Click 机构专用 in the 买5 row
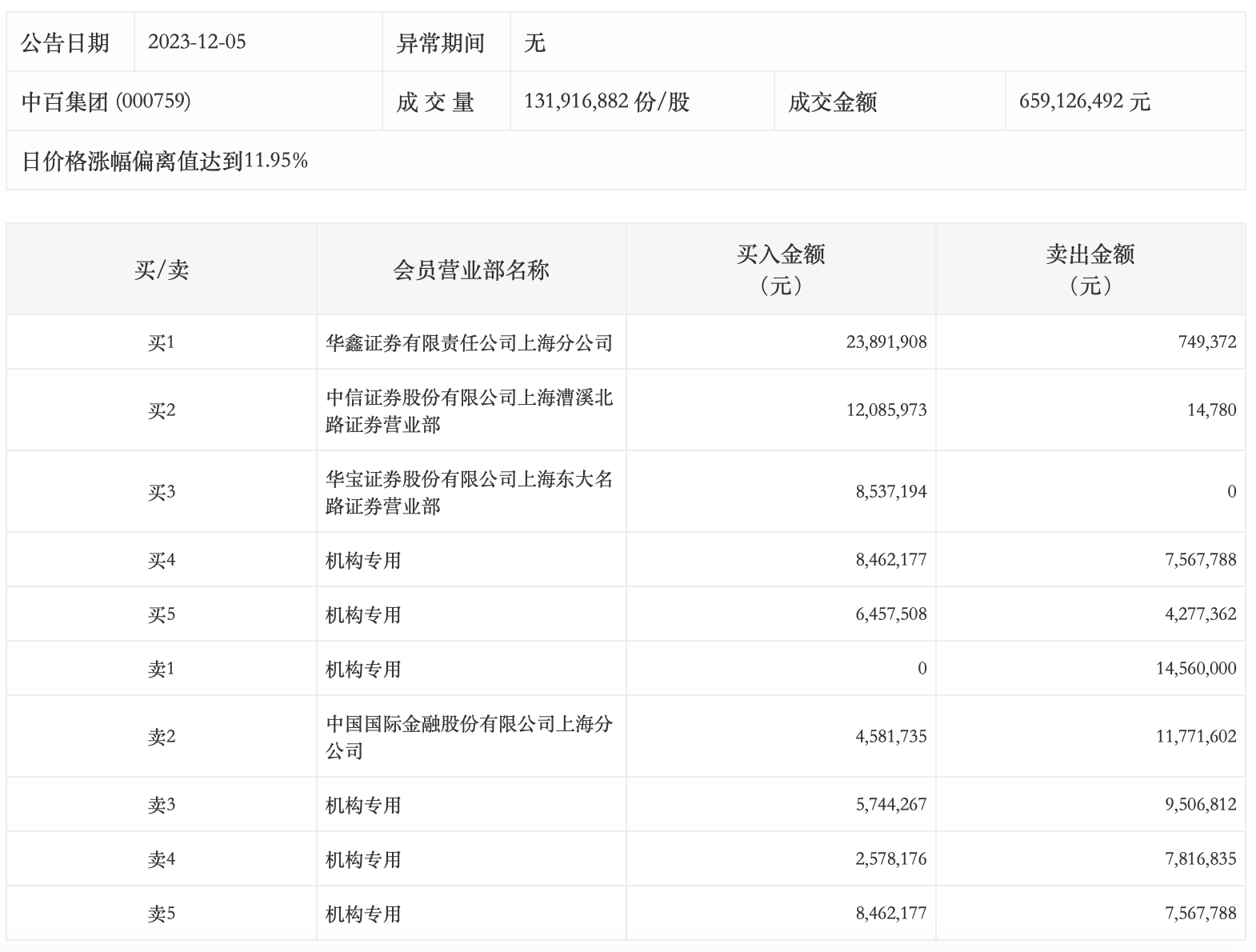 tap(363, 614)
